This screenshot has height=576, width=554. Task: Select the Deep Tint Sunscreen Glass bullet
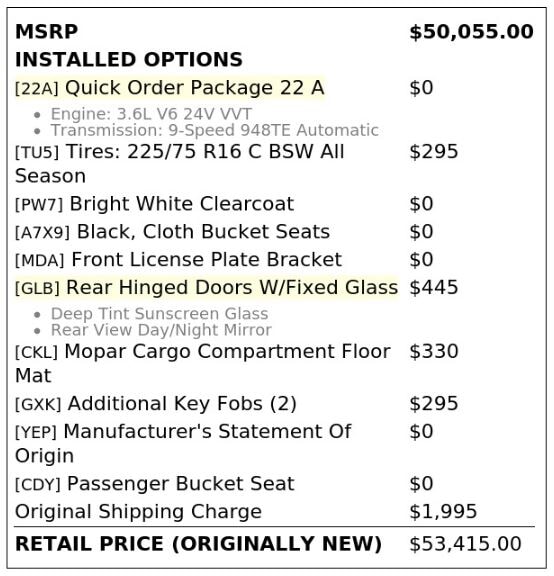point(159,314)
